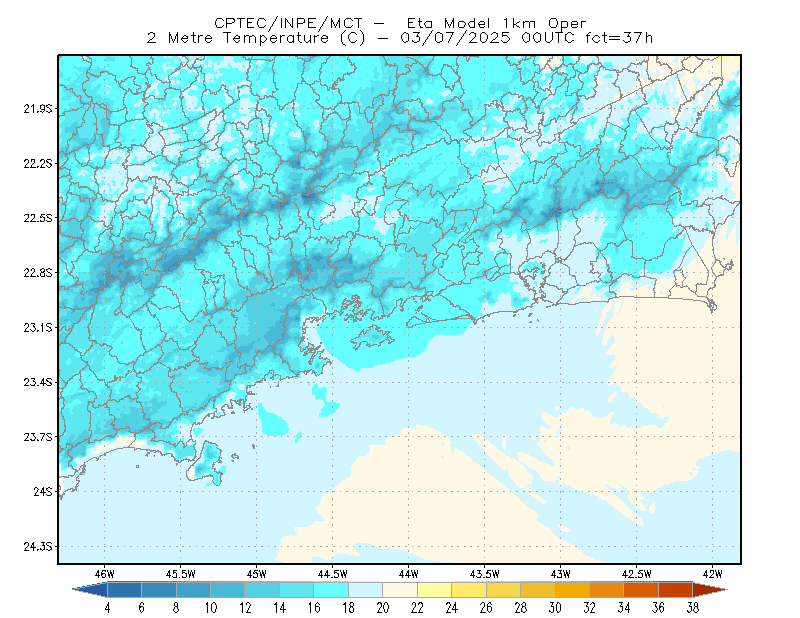Click the '22.5S' latitude label
Image resolution: width=800 pixels, height=618 pixels.
pyautogui.click(x=37, y=218)
